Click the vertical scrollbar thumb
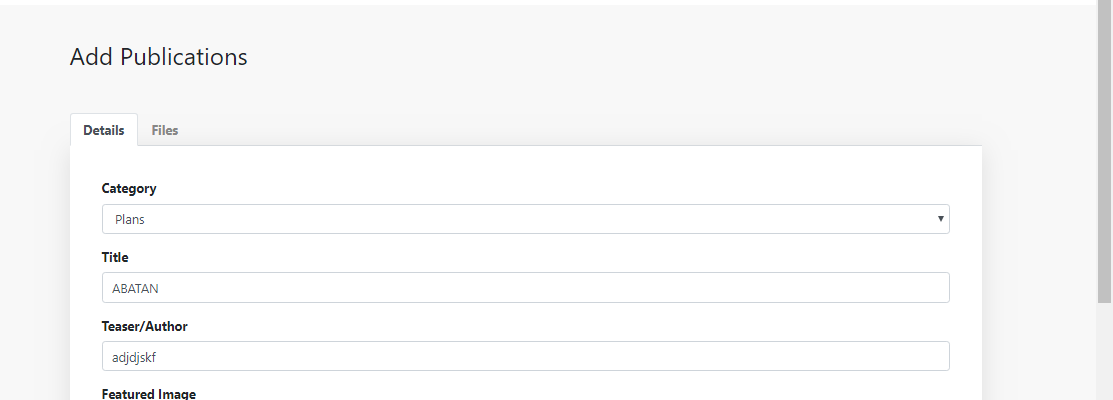Image resolution: width=1113 pixels, height=400 pixels. [x=1104, y=150]
